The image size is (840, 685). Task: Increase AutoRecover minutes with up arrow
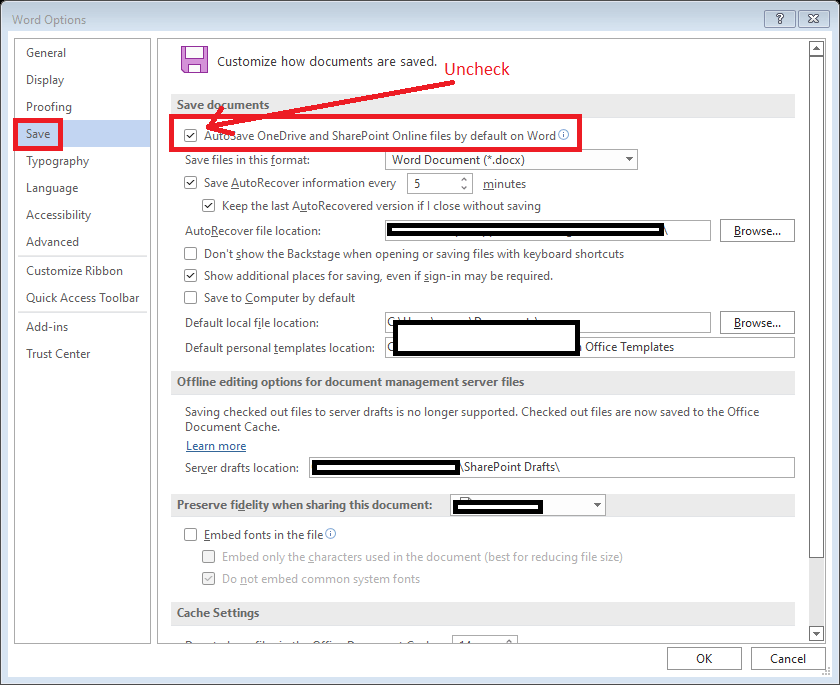coord(464,179)
